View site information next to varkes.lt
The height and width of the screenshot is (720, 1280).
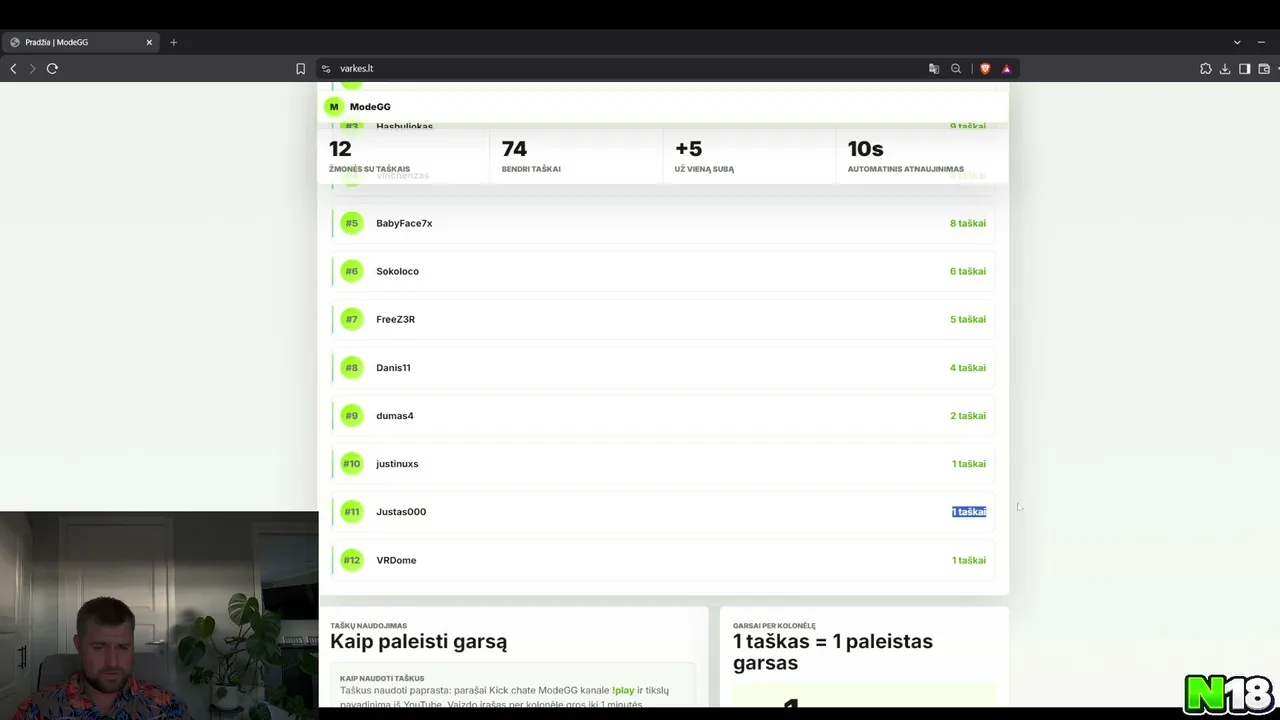tap(326, 69)
